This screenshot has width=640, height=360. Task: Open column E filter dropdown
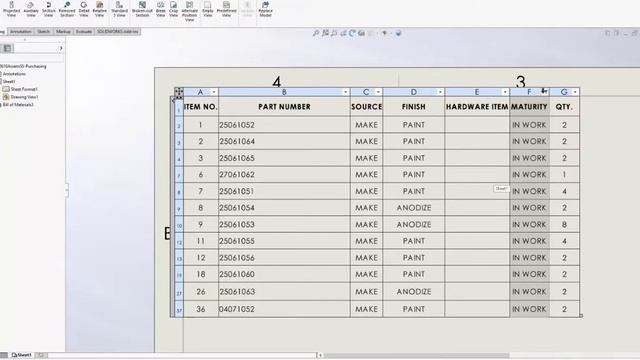coord(505,92)
